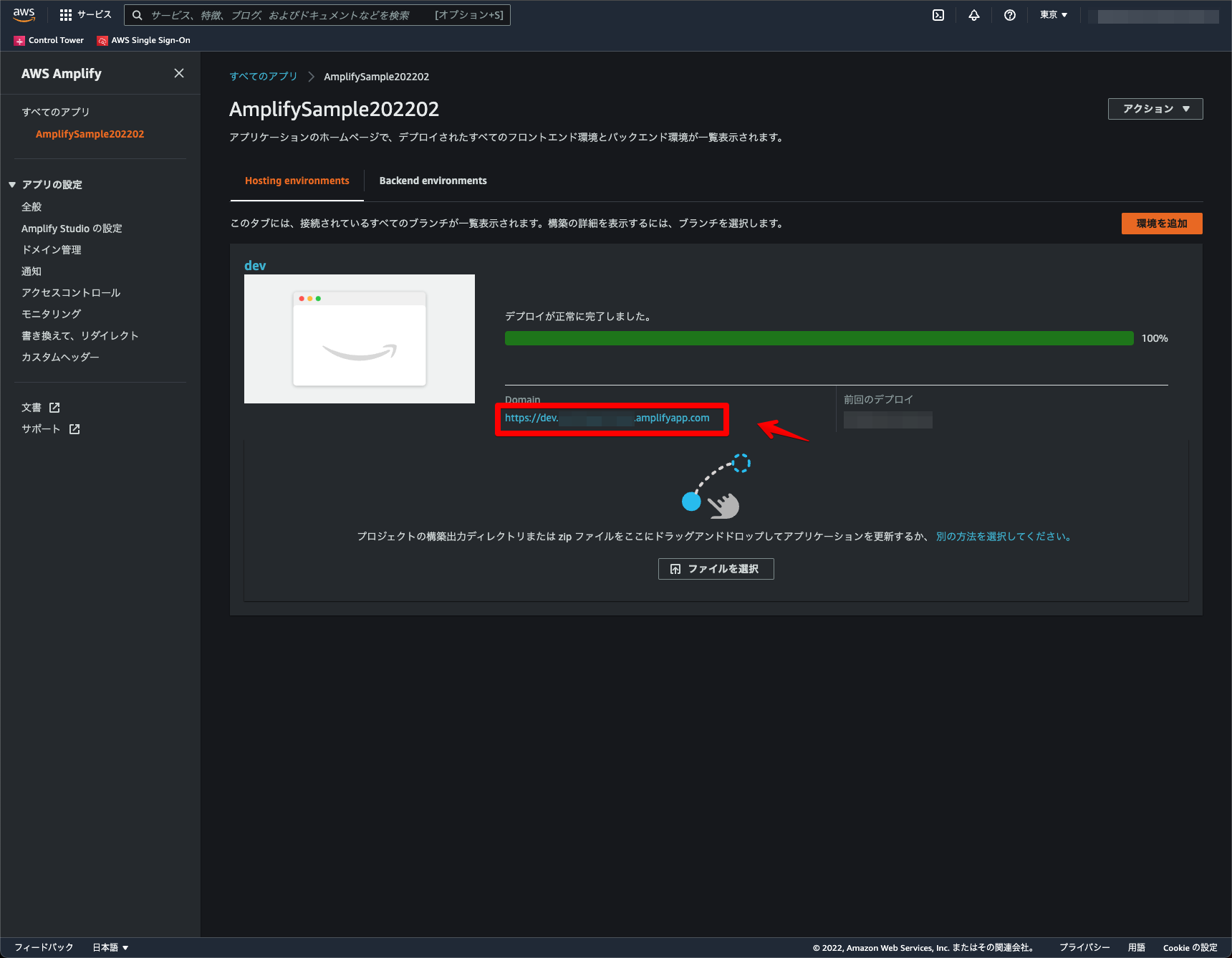Click the デプロイが正常に完了しました status text
The width and height of the screenshot is (1232, 958).
tap(578, 316)
